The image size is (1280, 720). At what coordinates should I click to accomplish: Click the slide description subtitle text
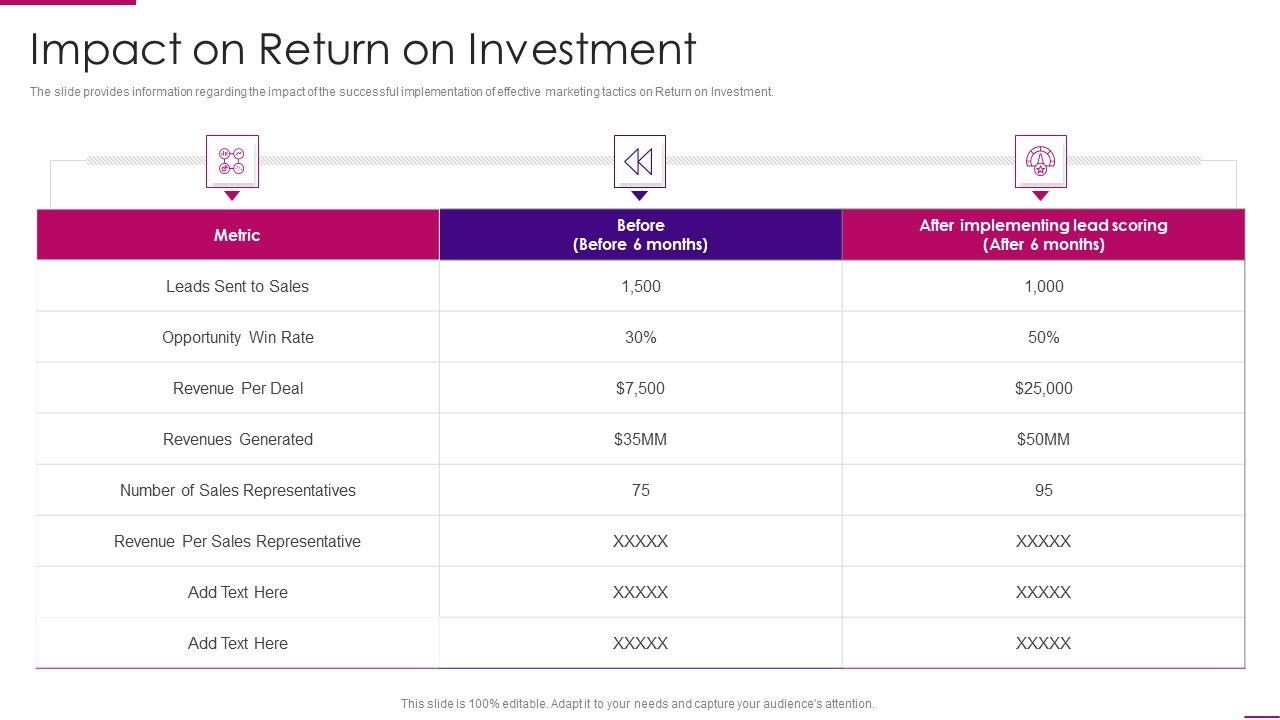(x=401, y=92)
